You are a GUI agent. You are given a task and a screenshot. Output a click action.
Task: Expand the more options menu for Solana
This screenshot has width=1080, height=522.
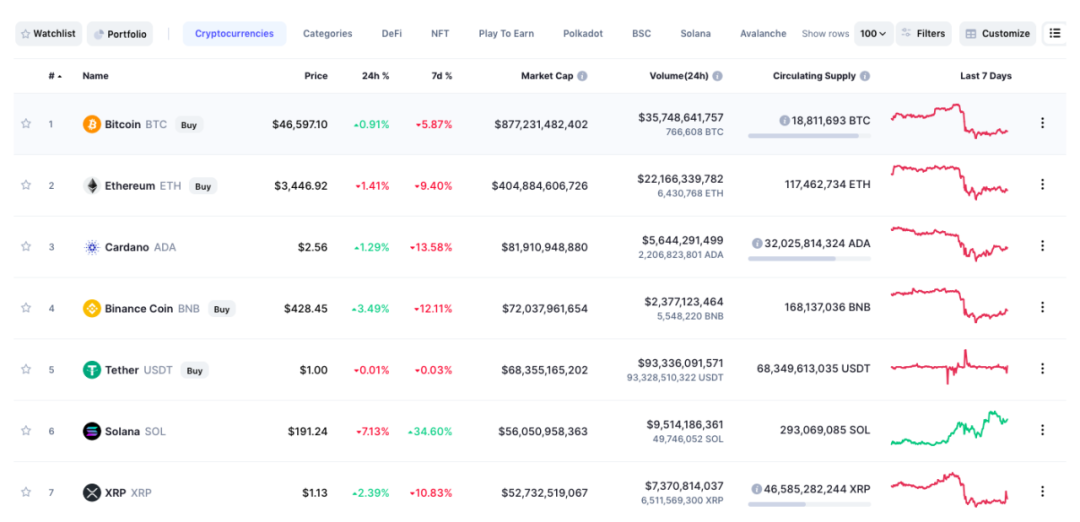pos(1042,430)
